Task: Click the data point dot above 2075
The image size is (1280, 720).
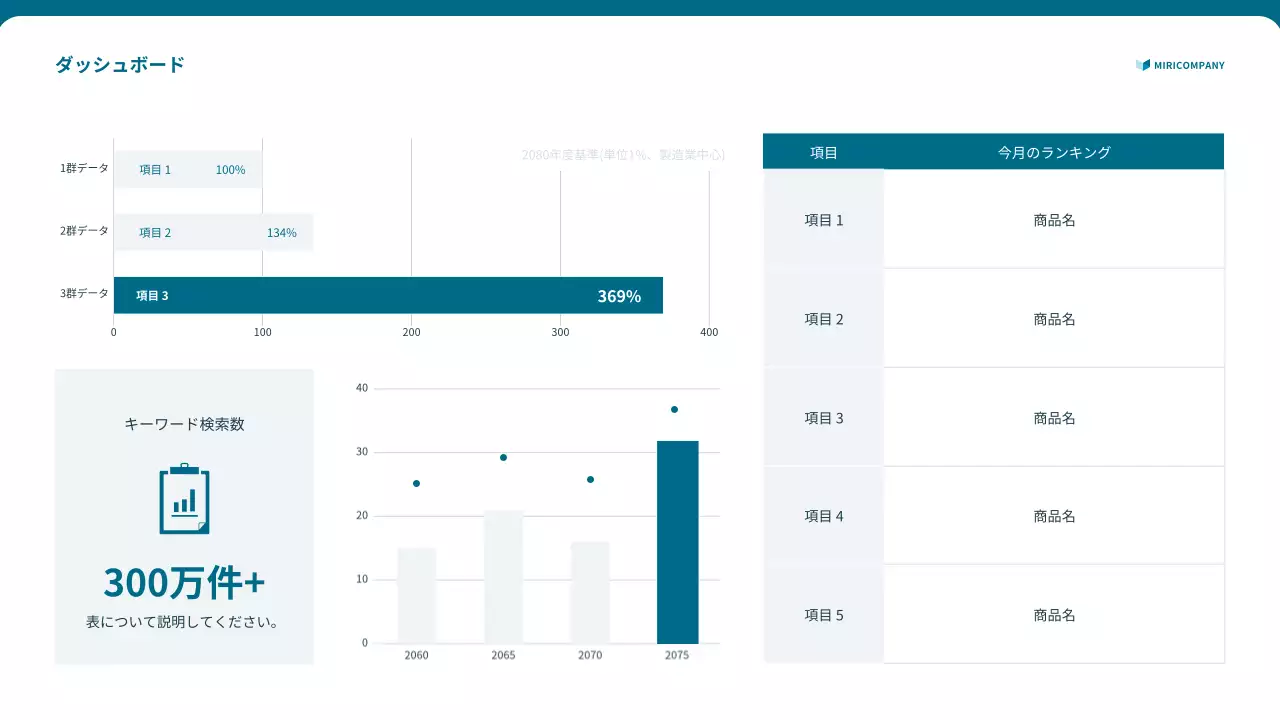Action: click(x=674, y=409)
